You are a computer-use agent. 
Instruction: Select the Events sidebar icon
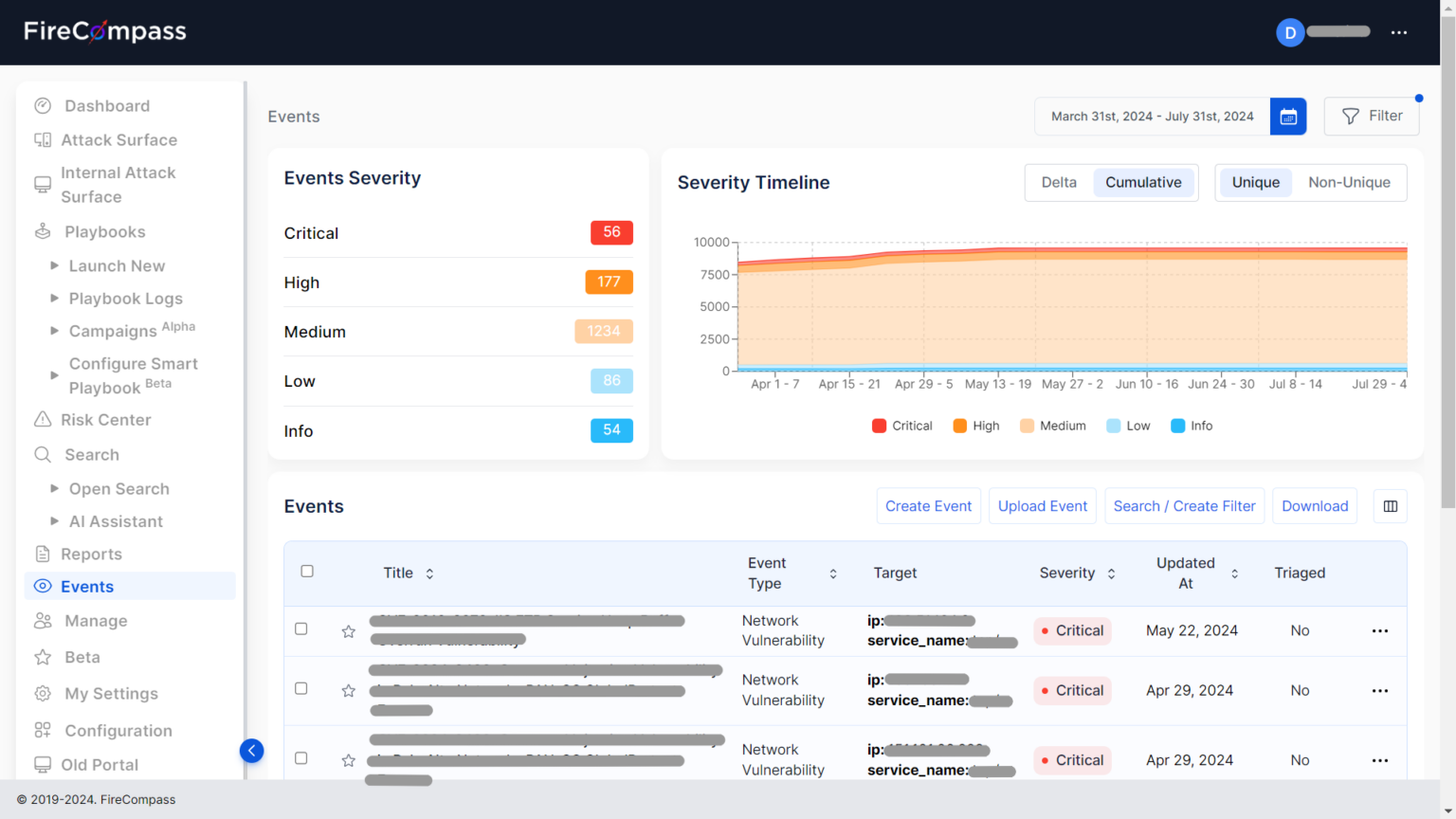(42, 586)
